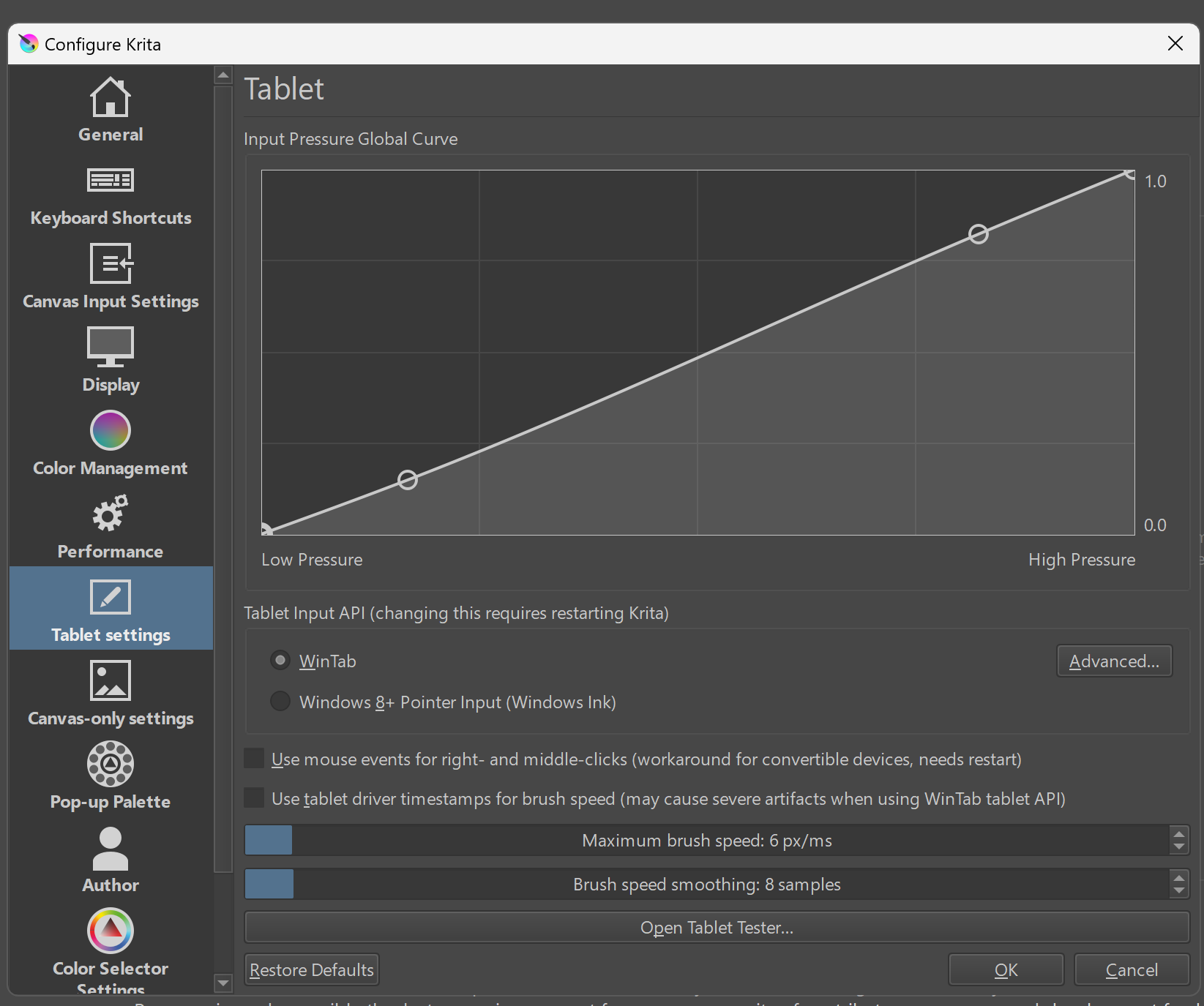Open the Color Selector Settings icon
The height and width of the screenshot is (1006, 1204).
pos(111,931)
